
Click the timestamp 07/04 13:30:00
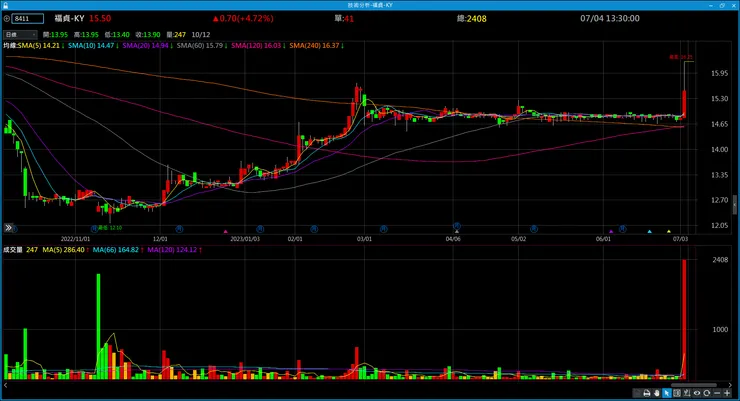click(x=610, y=18)
